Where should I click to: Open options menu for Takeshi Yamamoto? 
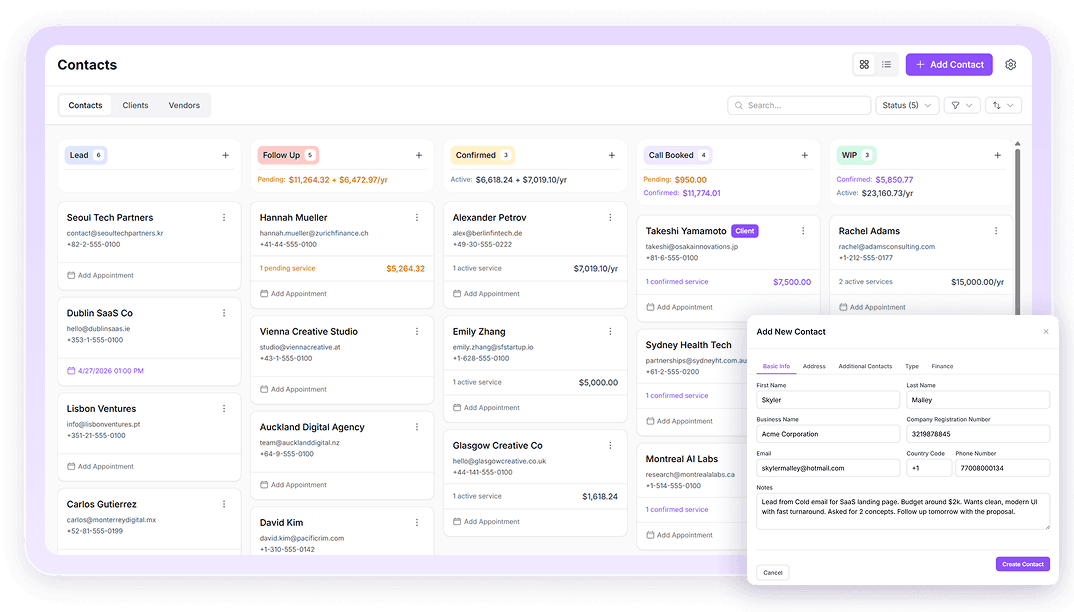(x=803, y=231)
